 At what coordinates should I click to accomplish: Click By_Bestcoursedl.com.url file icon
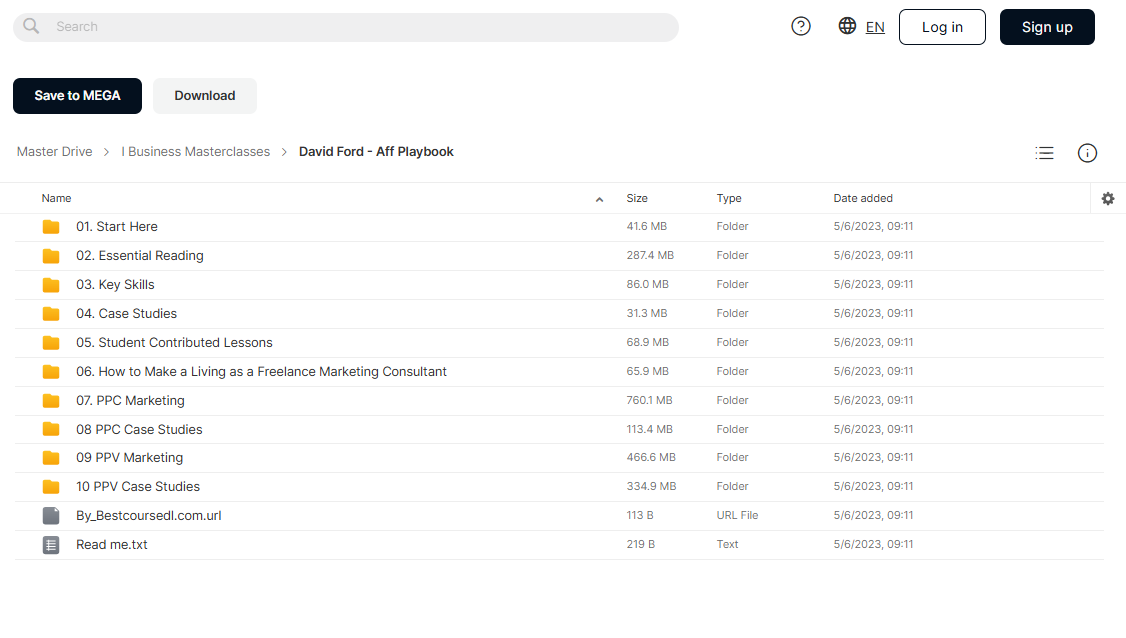pyautogui.click(x=51, y=516)
